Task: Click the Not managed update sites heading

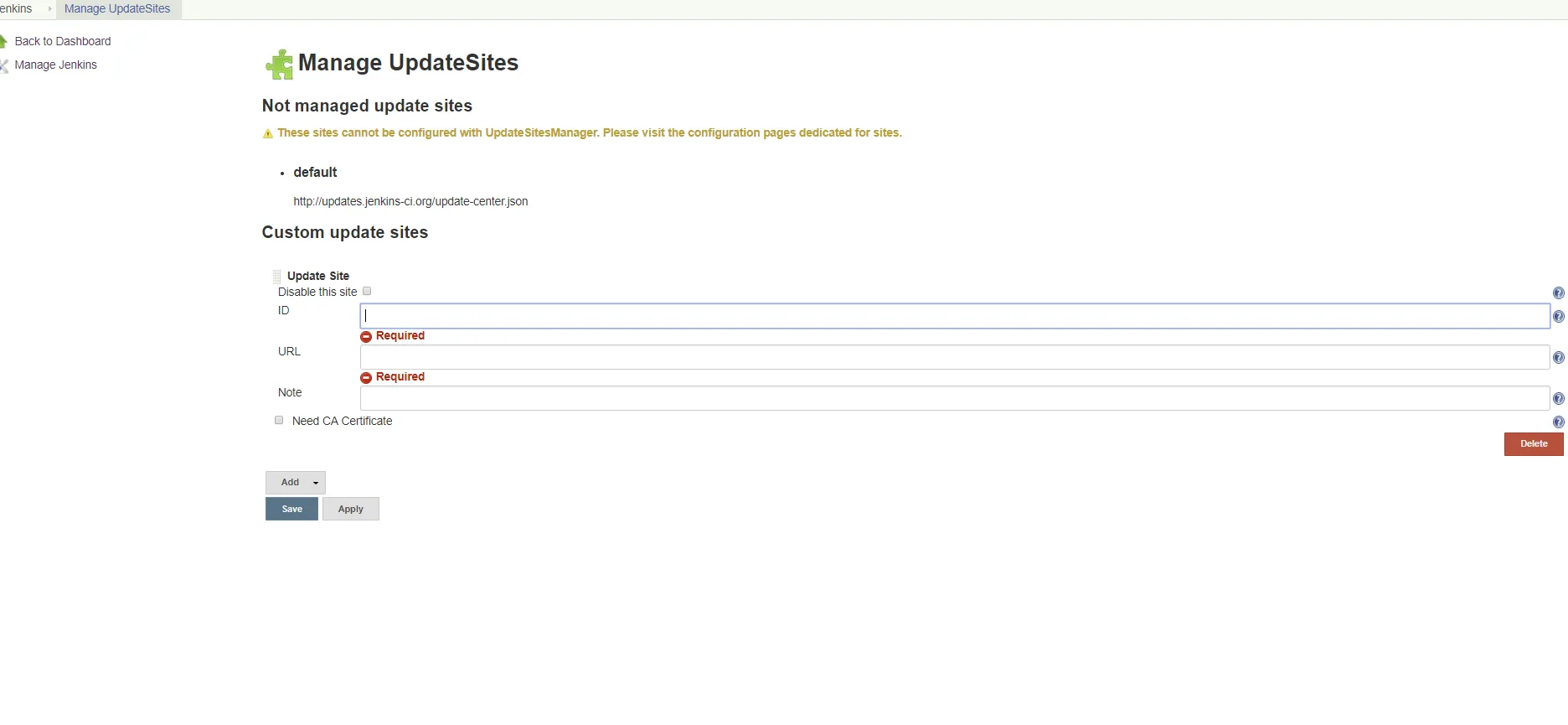Action: (x=367, y=106)
